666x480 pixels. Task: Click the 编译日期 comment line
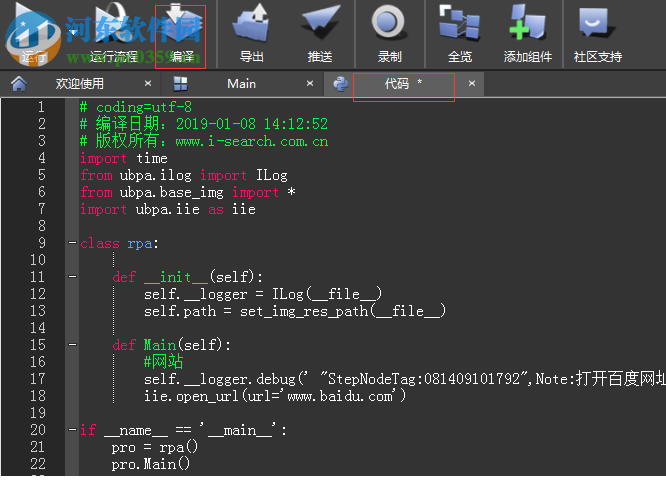204,124
